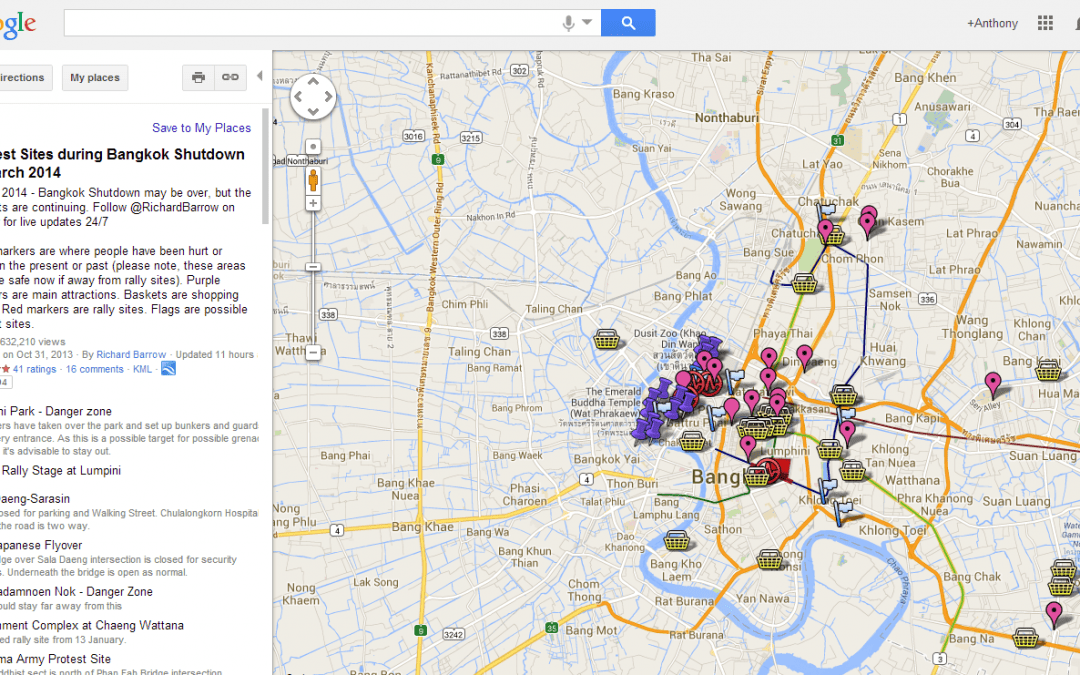Collapse the left side panel arrow
This screenshot has width=1080, height=675.
coord(260,76)
